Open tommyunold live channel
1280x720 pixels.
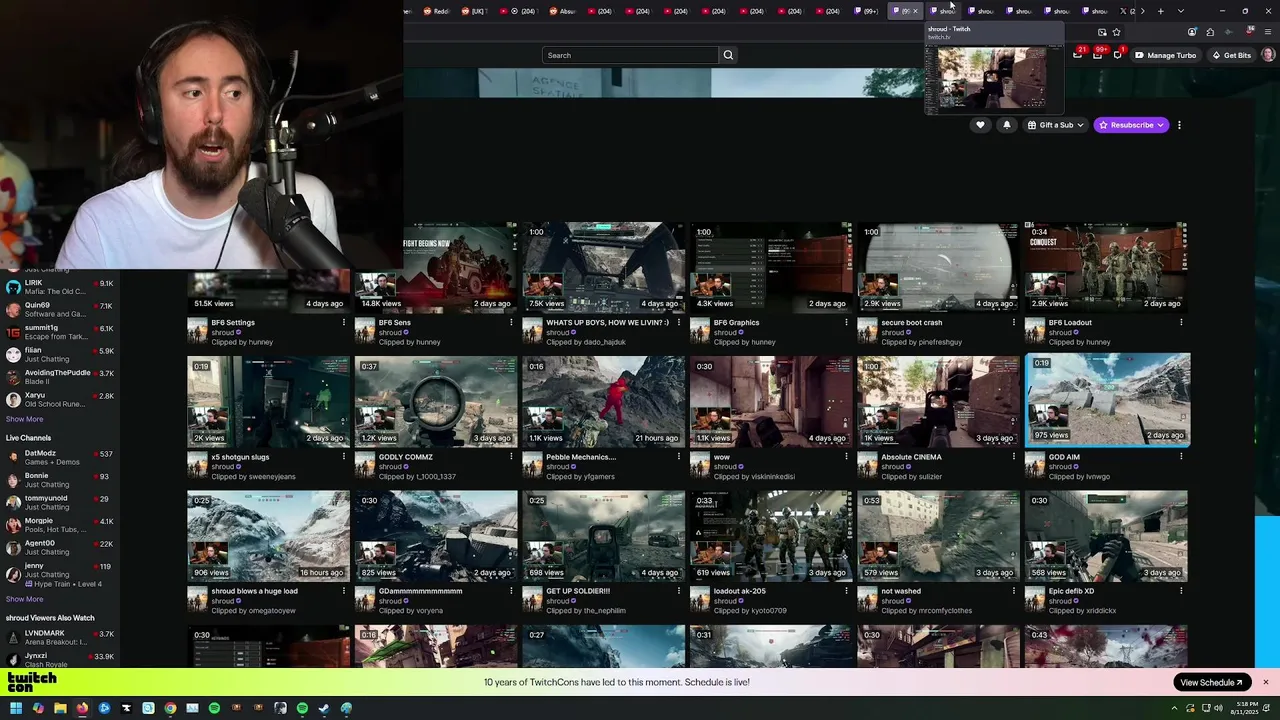coord(59,503)
